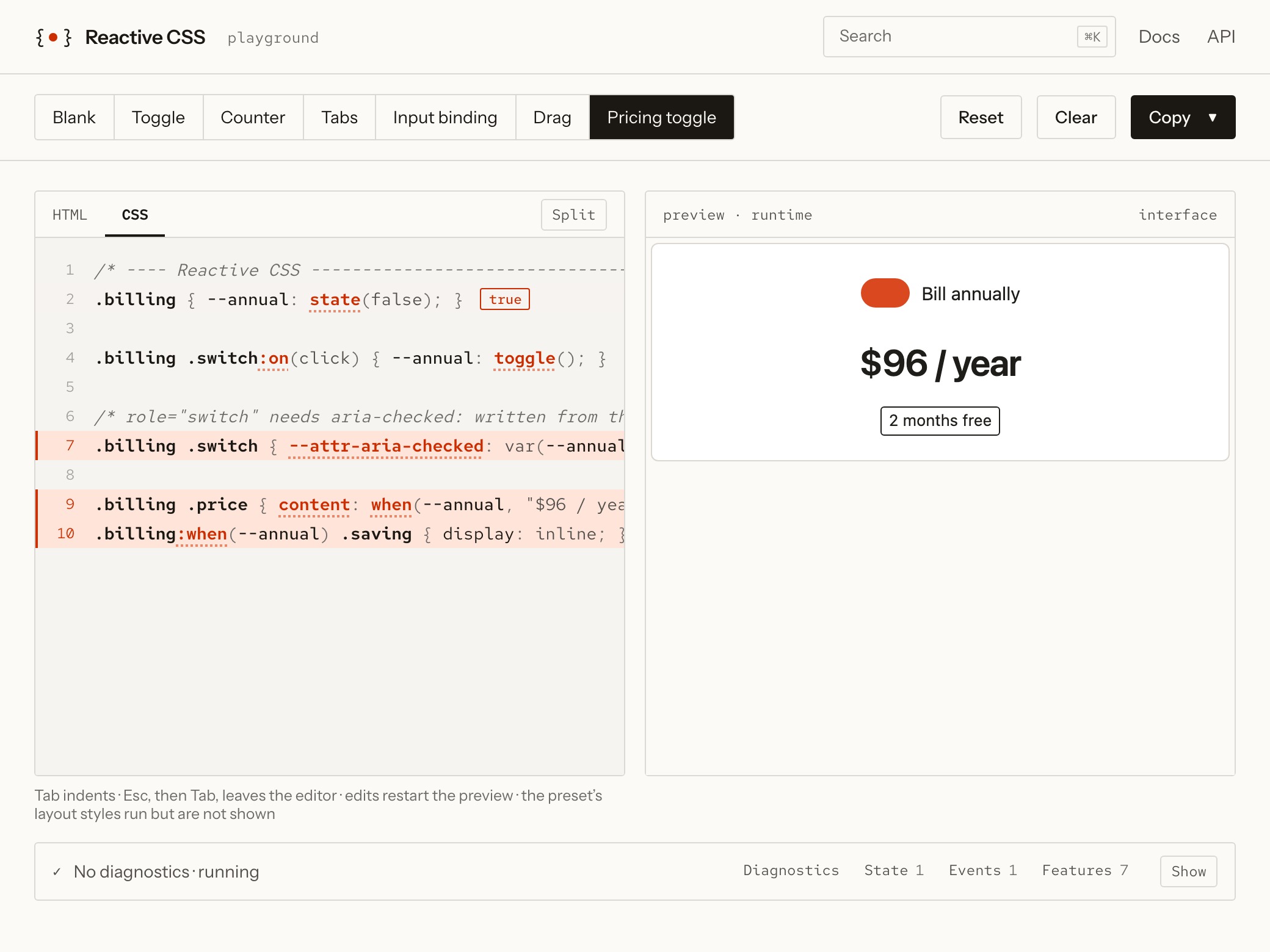
Task: Select the Tabs preset
Action: pyautogui.click(x=339, y=117)
